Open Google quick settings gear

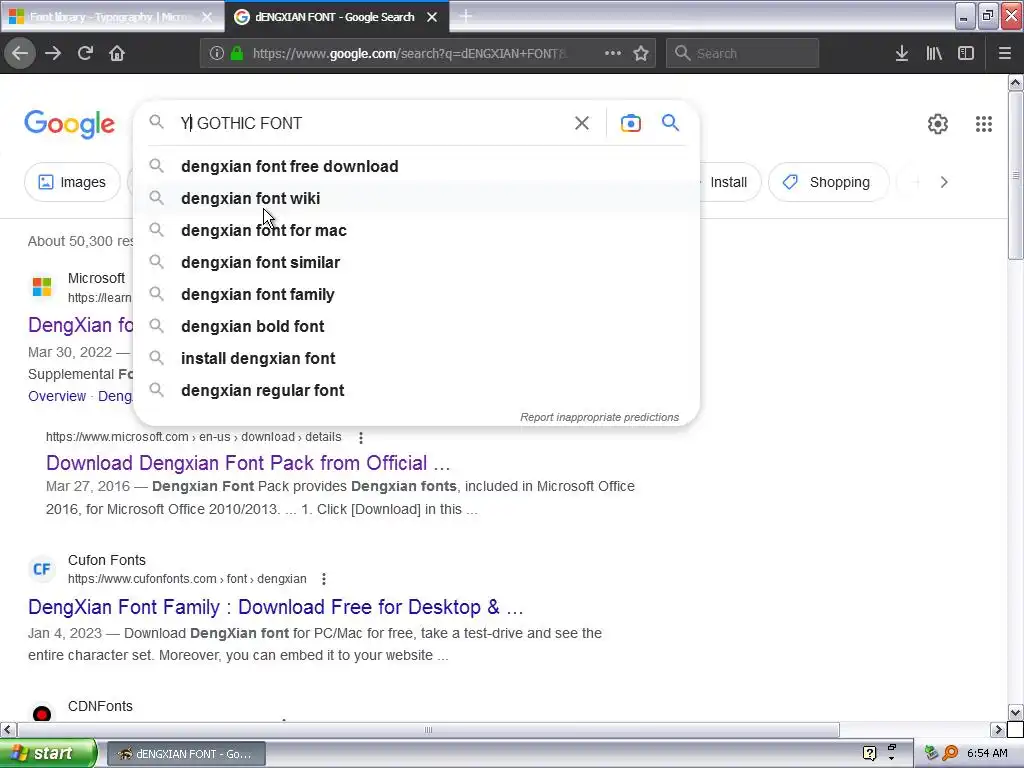938,123
